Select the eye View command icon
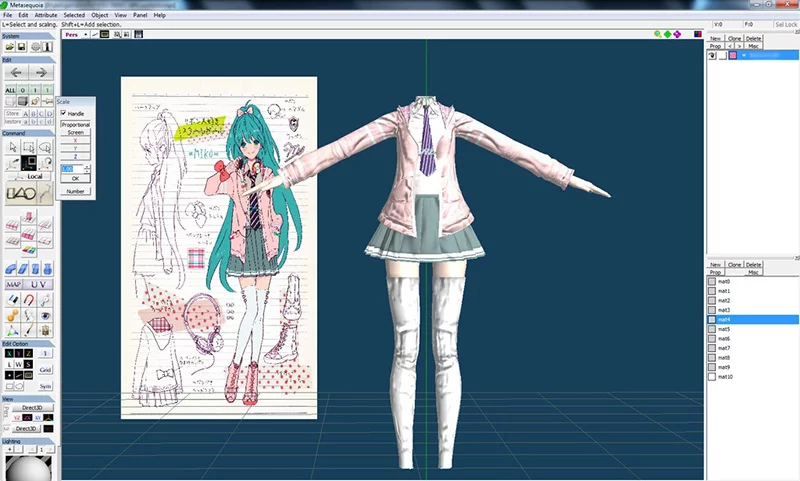The image size is (800, 481). 45,316
